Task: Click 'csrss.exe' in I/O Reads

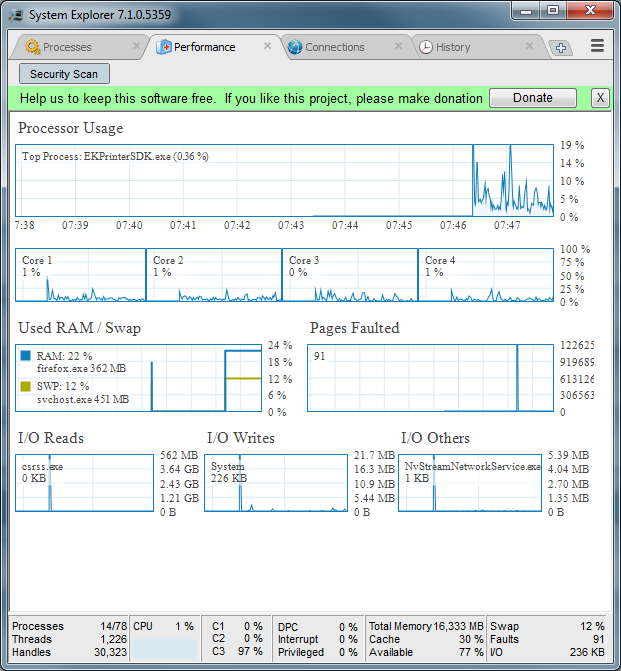Action: 42,467
